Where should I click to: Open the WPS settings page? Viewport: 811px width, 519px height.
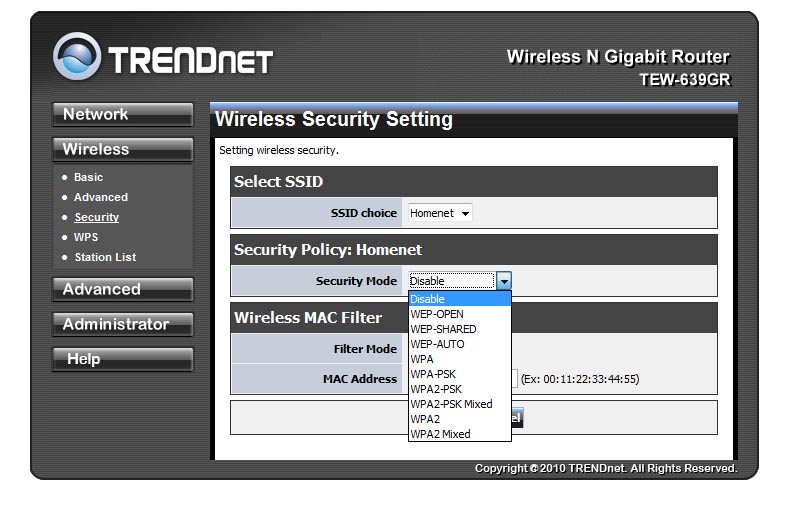pyautogui.click(x=86, y=237)
